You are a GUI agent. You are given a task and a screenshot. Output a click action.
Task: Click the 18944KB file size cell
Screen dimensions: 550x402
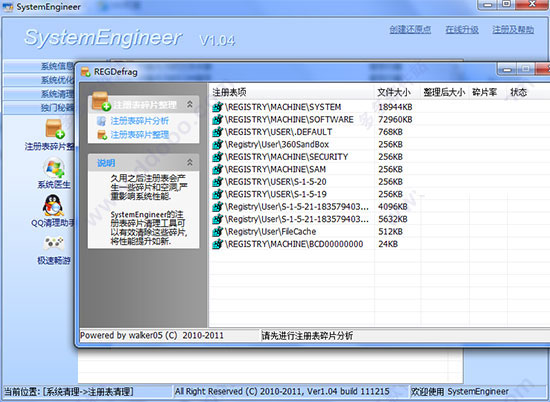pyautogui.click(x=395, y=107)
